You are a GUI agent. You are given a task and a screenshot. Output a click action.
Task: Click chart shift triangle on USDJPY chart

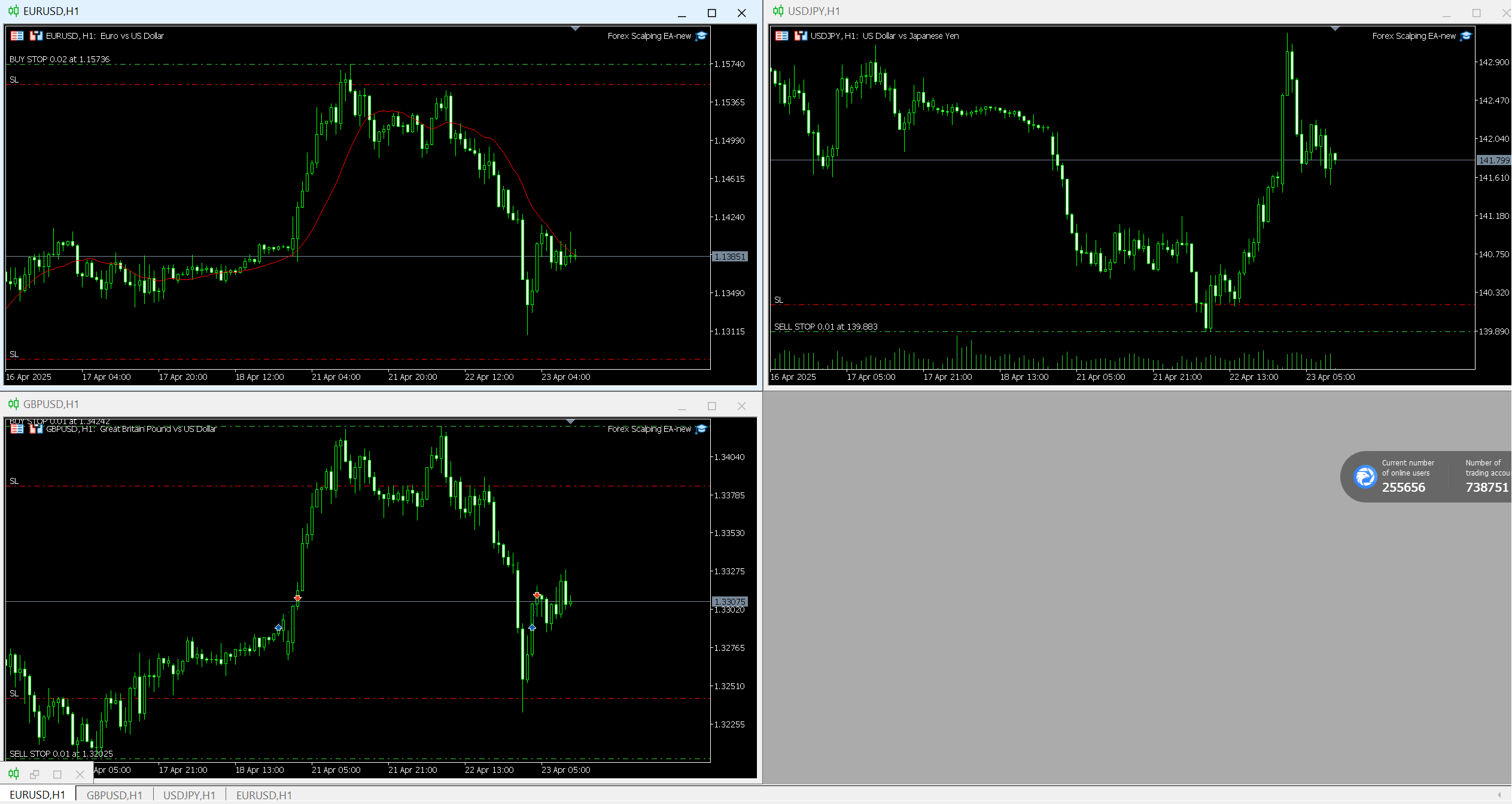1335,29
